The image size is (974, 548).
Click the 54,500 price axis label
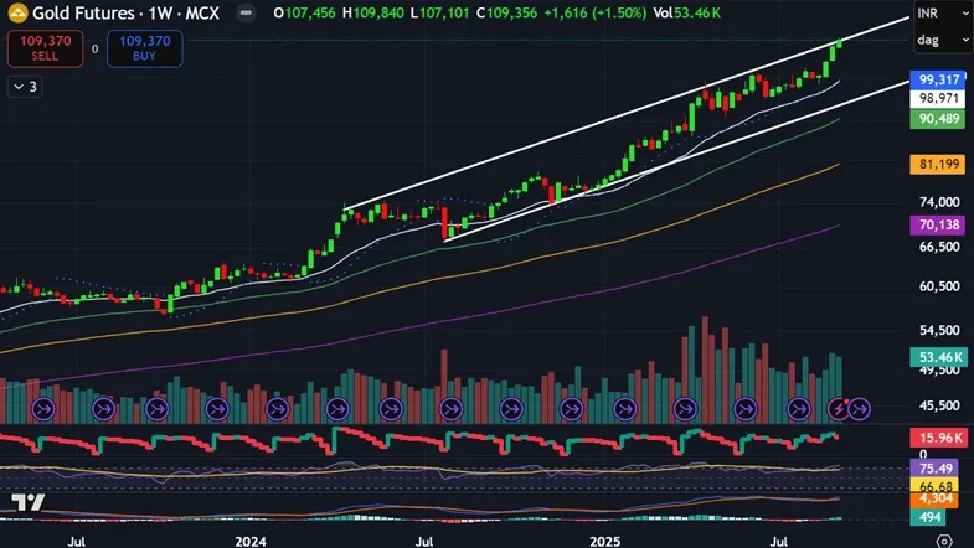939,331
